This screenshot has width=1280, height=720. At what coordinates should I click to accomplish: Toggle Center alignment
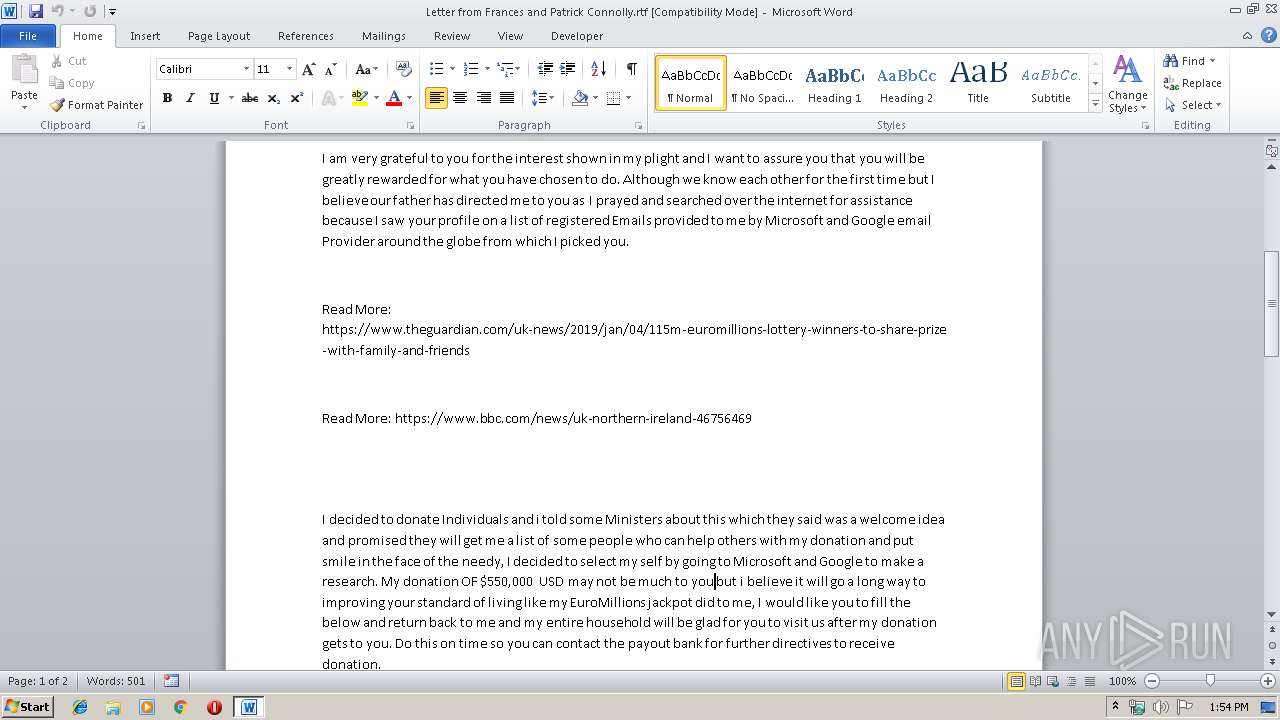(460, 98)
